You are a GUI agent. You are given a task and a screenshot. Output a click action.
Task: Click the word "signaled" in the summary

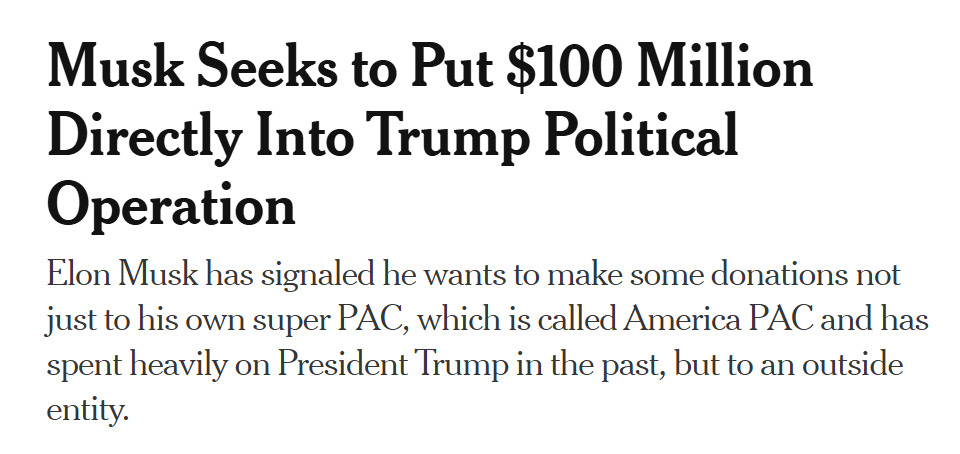tap(320, 275)
